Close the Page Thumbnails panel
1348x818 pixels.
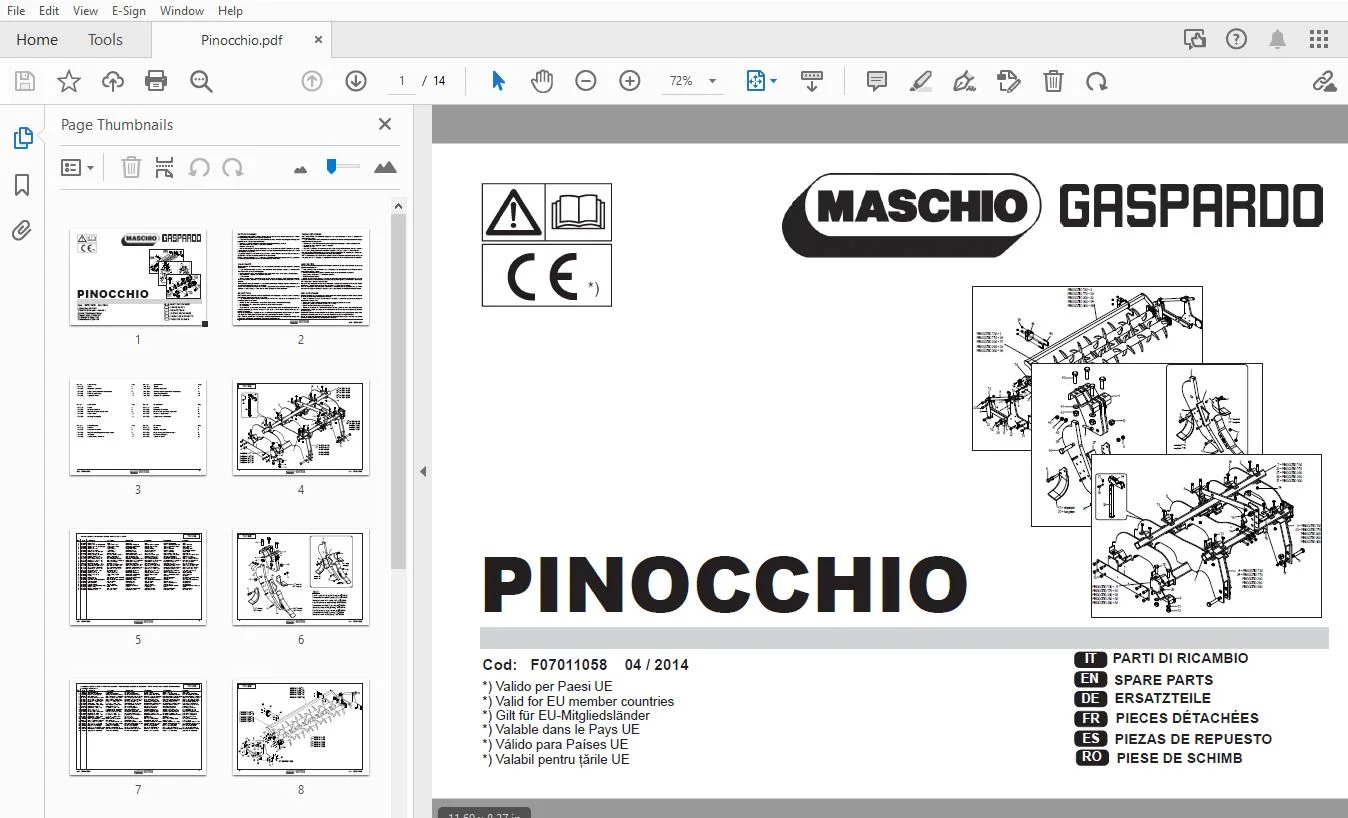[x=385, y=124]
